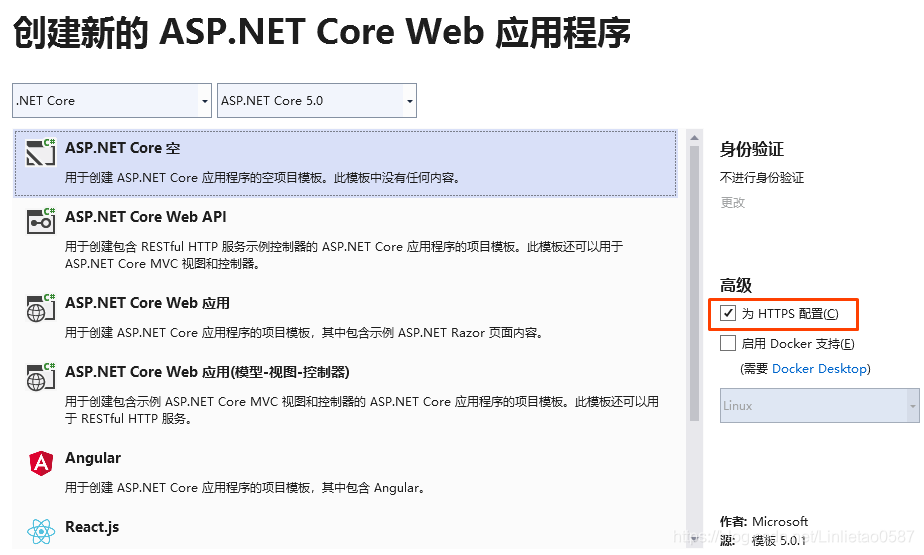Click the React.js atom logo icon
The width and height of the screenshot is (924, 555).
point(41,531)
